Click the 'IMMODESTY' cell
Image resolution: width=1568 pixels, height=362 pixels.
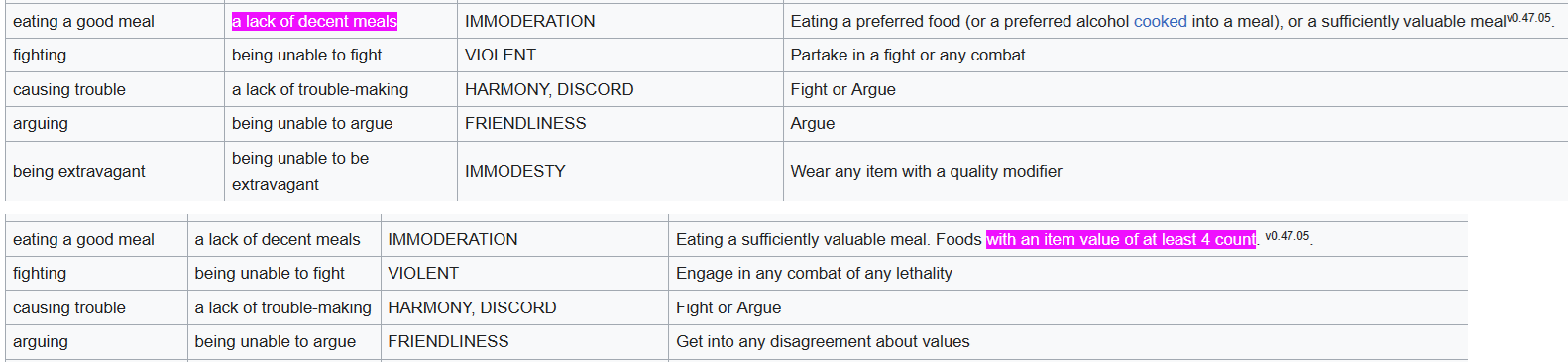point(515,171)
